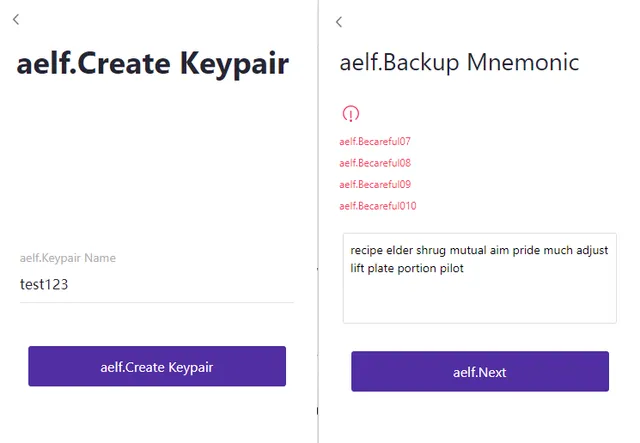Go back from the Backup Mnemonic screen
640x443 pixels.
pyautogui.click(x=339, y=22)
